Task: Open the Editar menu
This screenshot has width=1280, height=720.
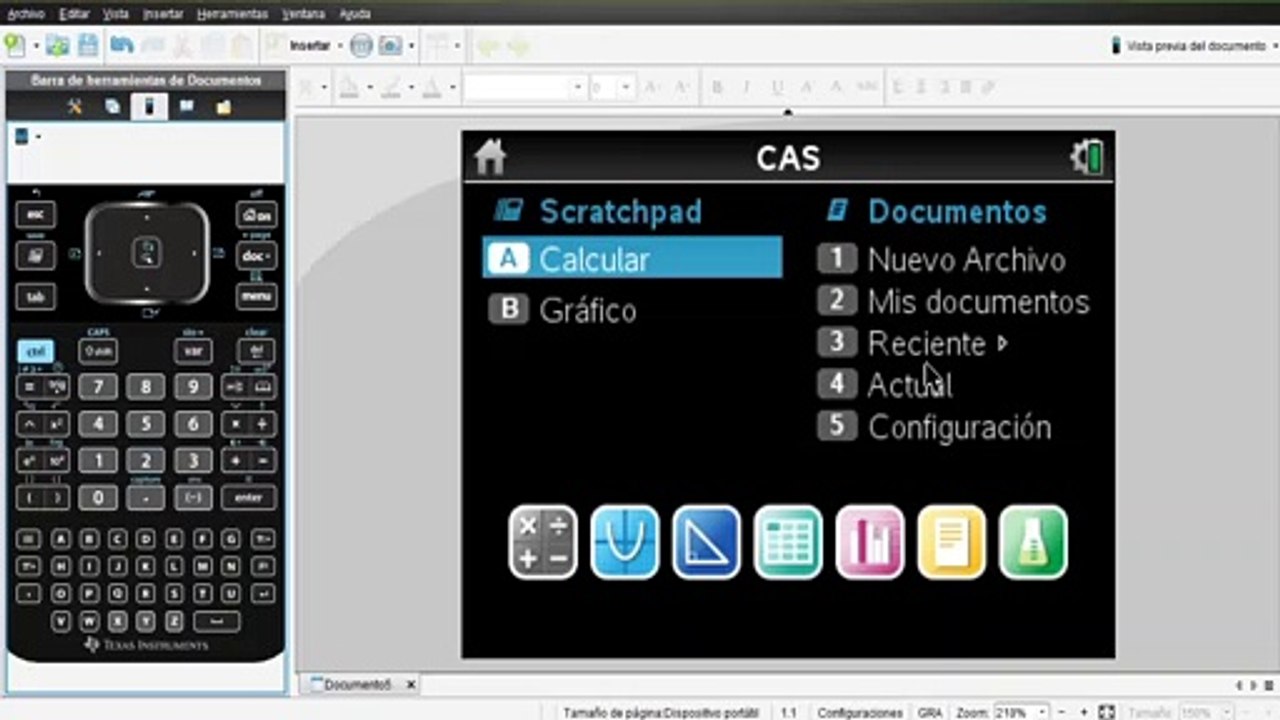Action: (74, 14)
